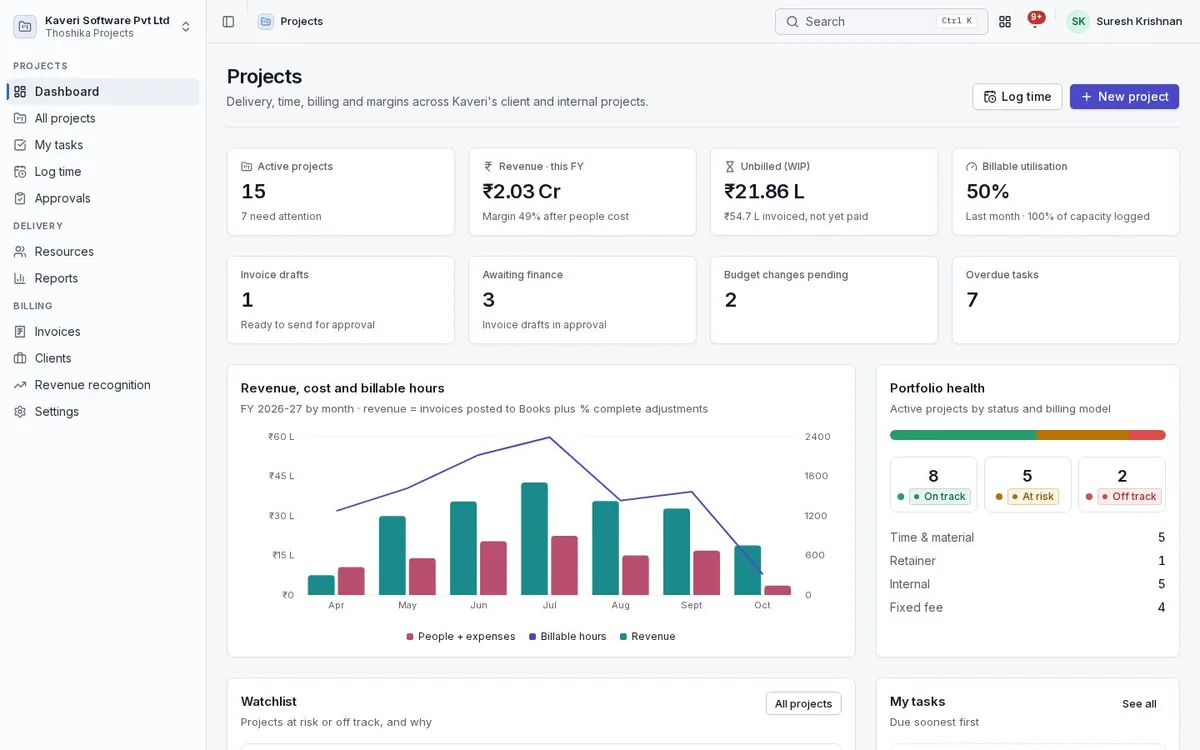Click the Reports bar chart icon

20,278
